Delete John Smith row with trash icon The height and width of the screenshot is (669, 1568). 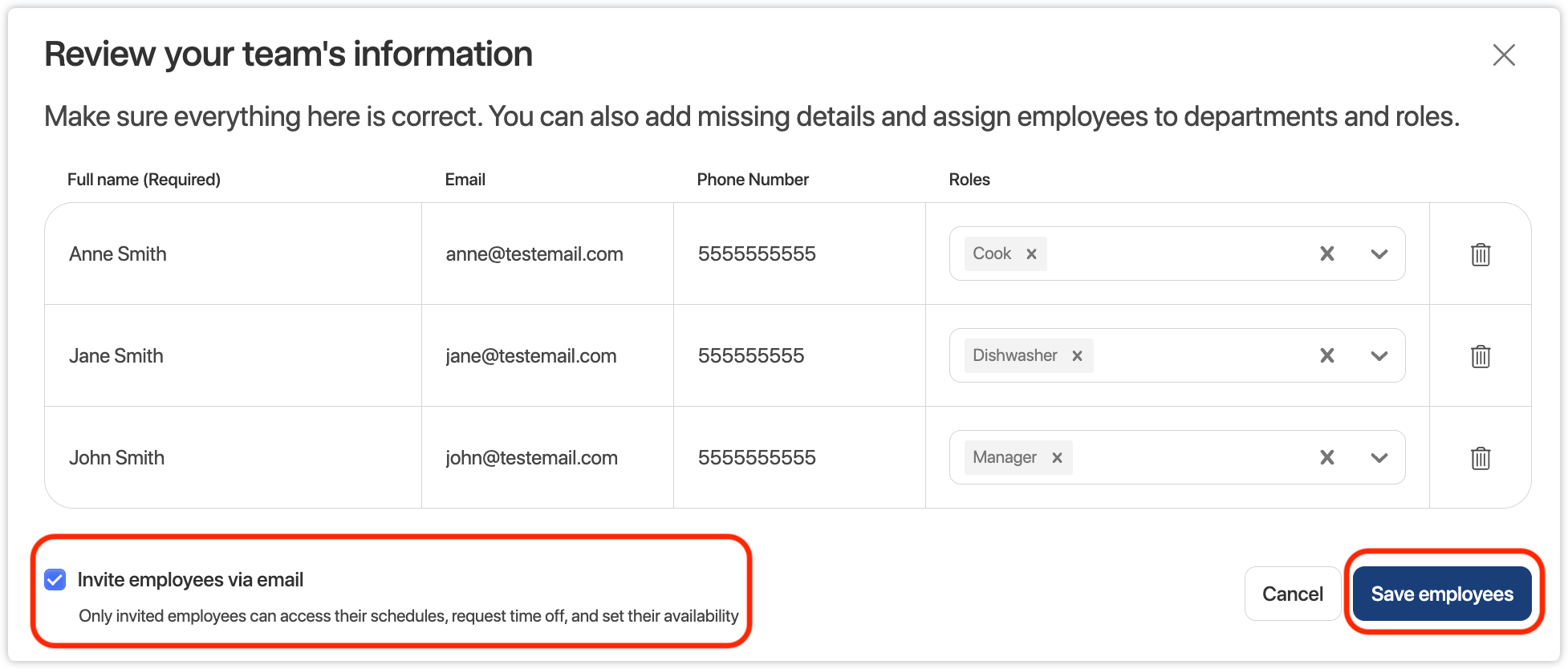point(1480,458)
